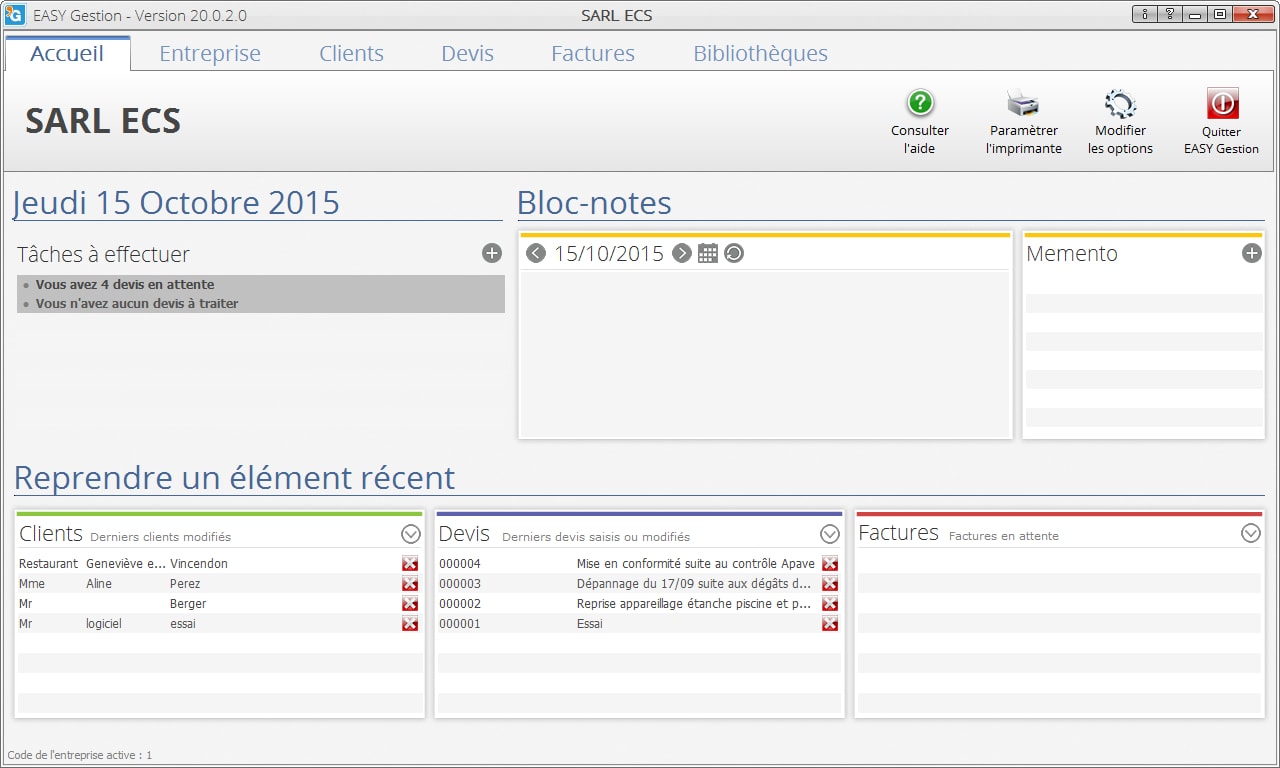Expand the Factures panel dropdown chevron

pyautogui.click(x=1250, y=534)
